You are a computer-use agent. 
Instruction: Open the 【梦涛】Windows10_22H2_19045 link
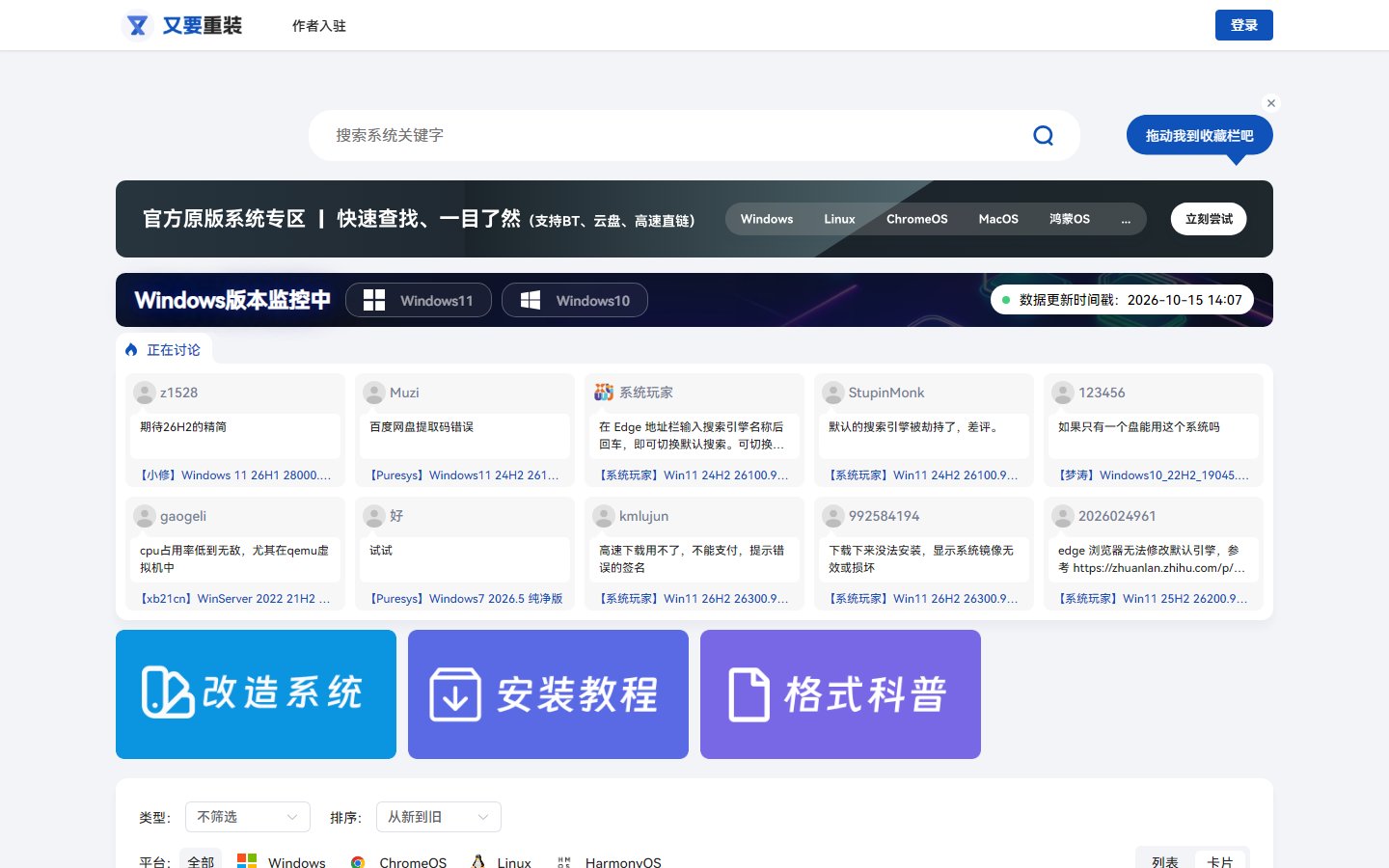click(x=1153, y=475)
